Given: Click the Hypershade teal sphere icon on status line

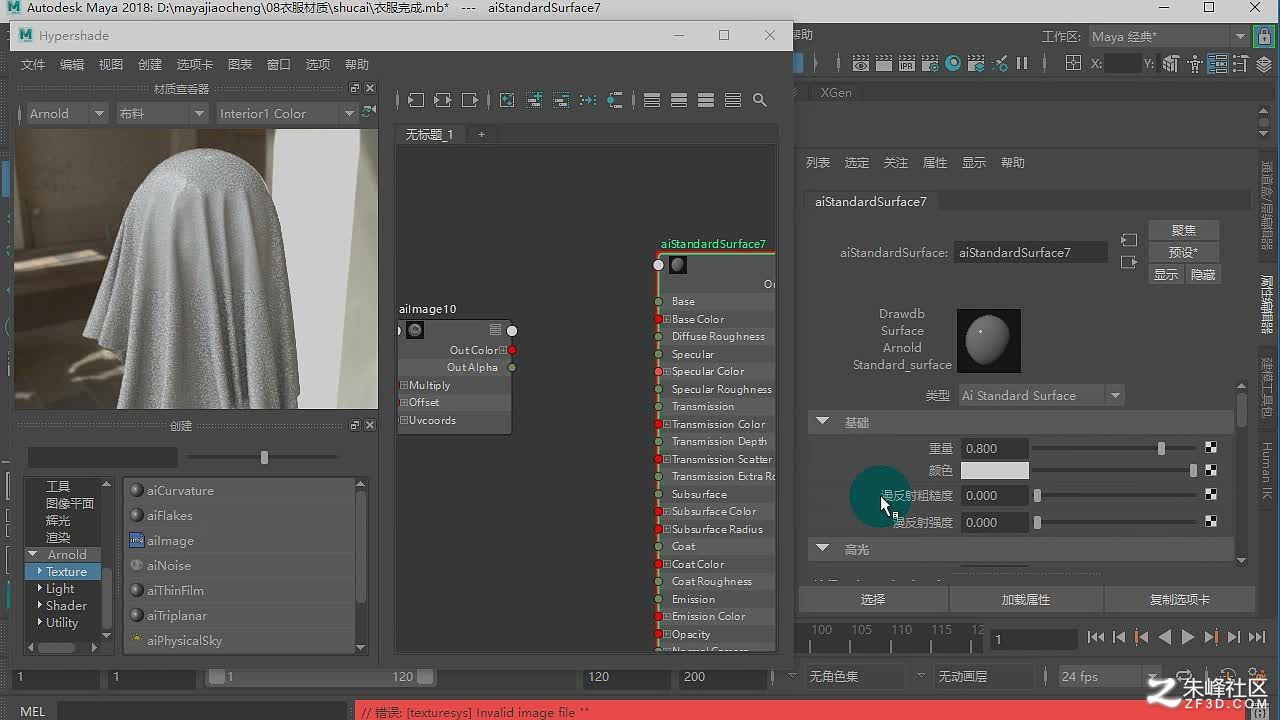Looking at the screenshot, I should (x=954, y=63).
